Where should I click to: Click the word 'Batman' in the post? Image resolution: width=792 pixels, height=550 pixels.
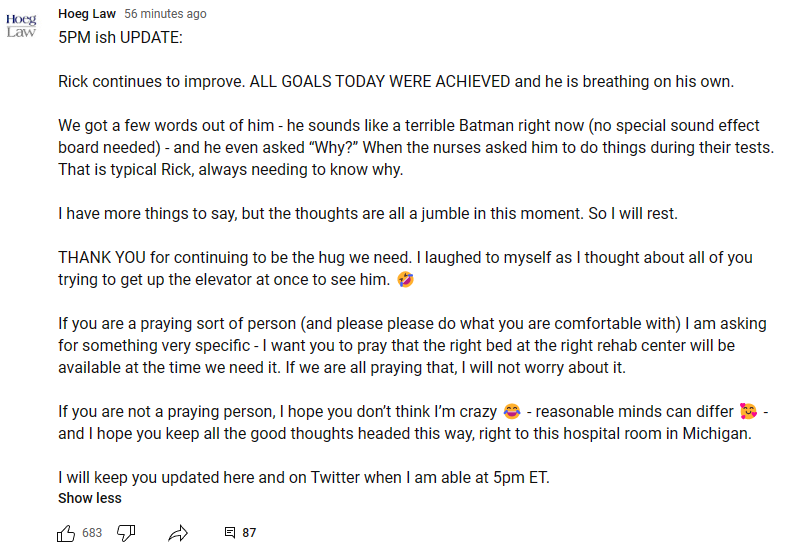click(485, 125)
